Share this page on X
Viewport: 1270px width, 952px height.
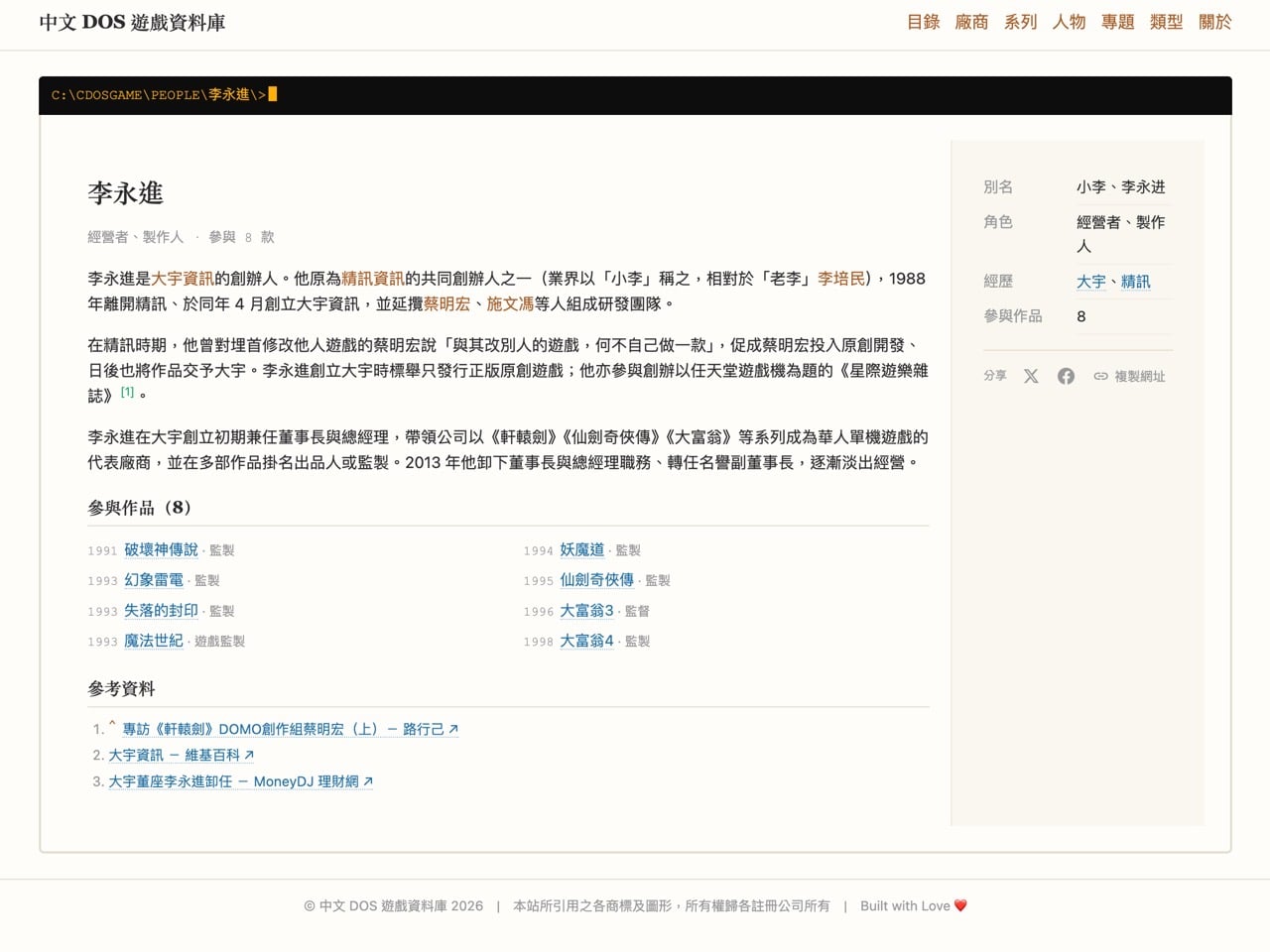coord(1031,376)
